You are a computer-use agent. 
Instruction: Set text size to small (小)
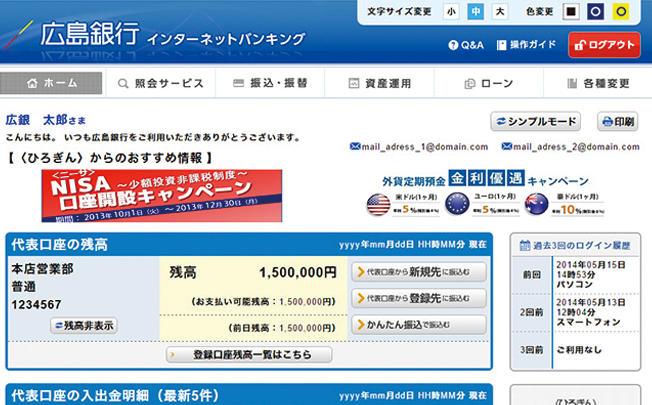[451, 12]
